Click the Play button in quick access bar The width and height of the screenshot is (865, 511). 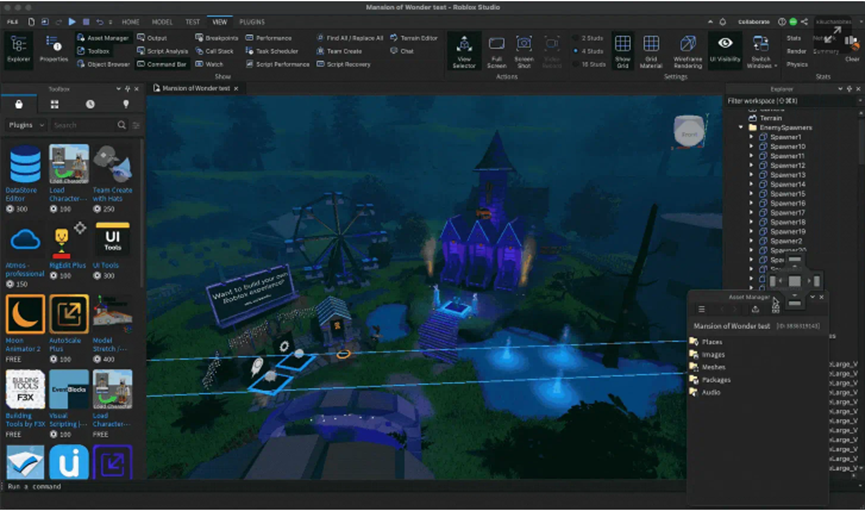(x=72, y=22)
